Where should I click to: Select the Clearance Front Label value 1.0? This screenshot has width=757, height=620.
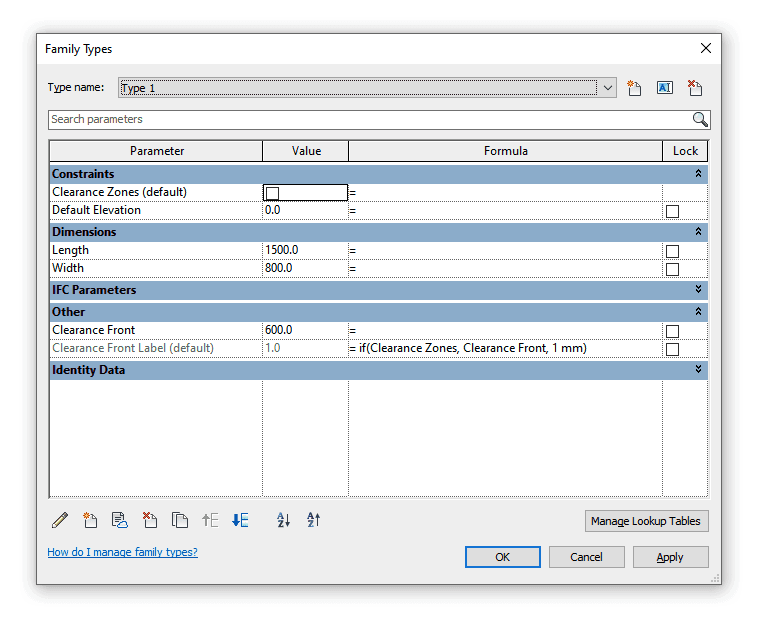coord(272,348)
